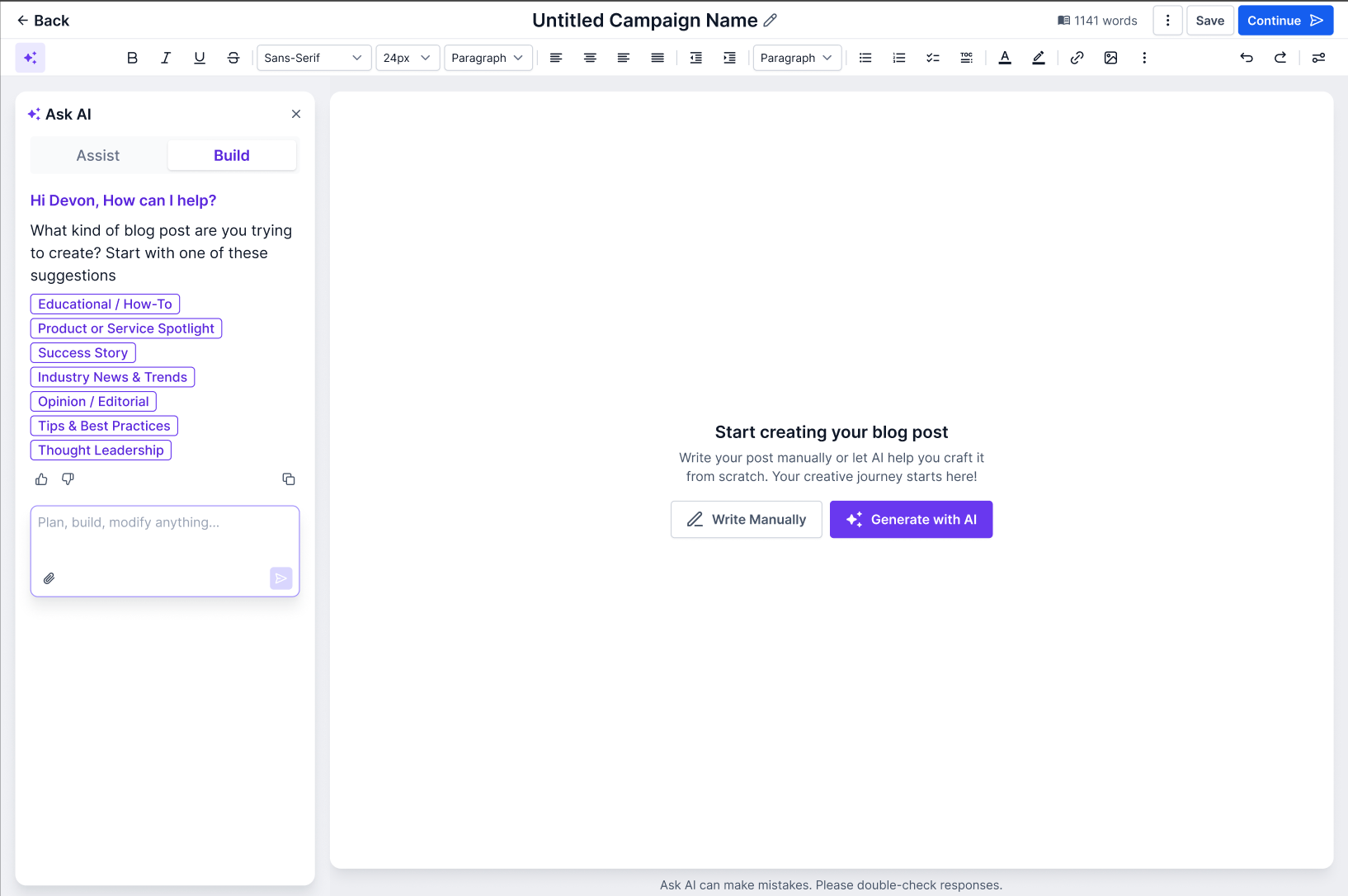1348x896 pixels.
Task: Save the campaign
Action: (x=1210, y=21)
